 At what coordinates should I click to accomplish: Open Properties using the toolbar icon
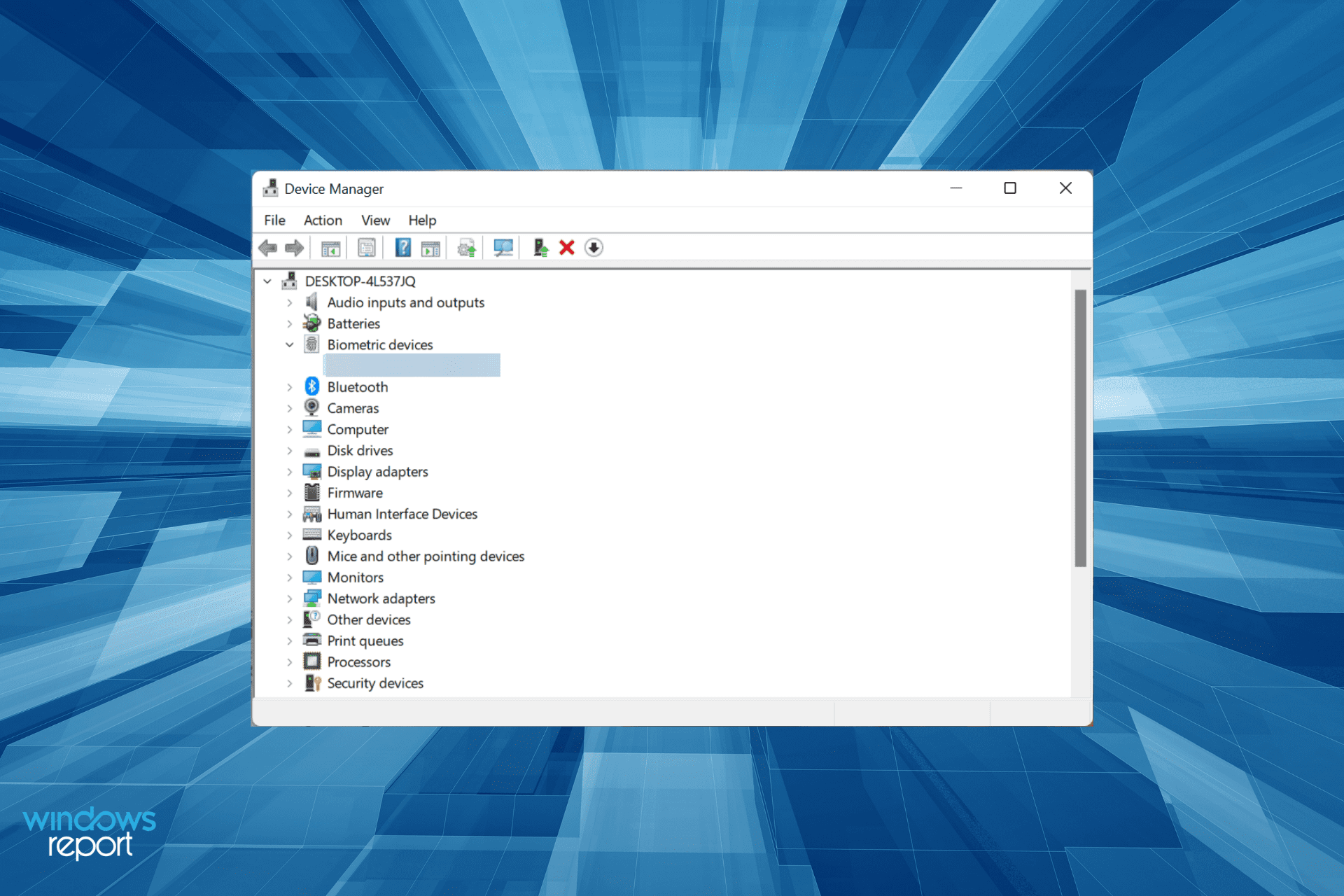click(366, 247)
